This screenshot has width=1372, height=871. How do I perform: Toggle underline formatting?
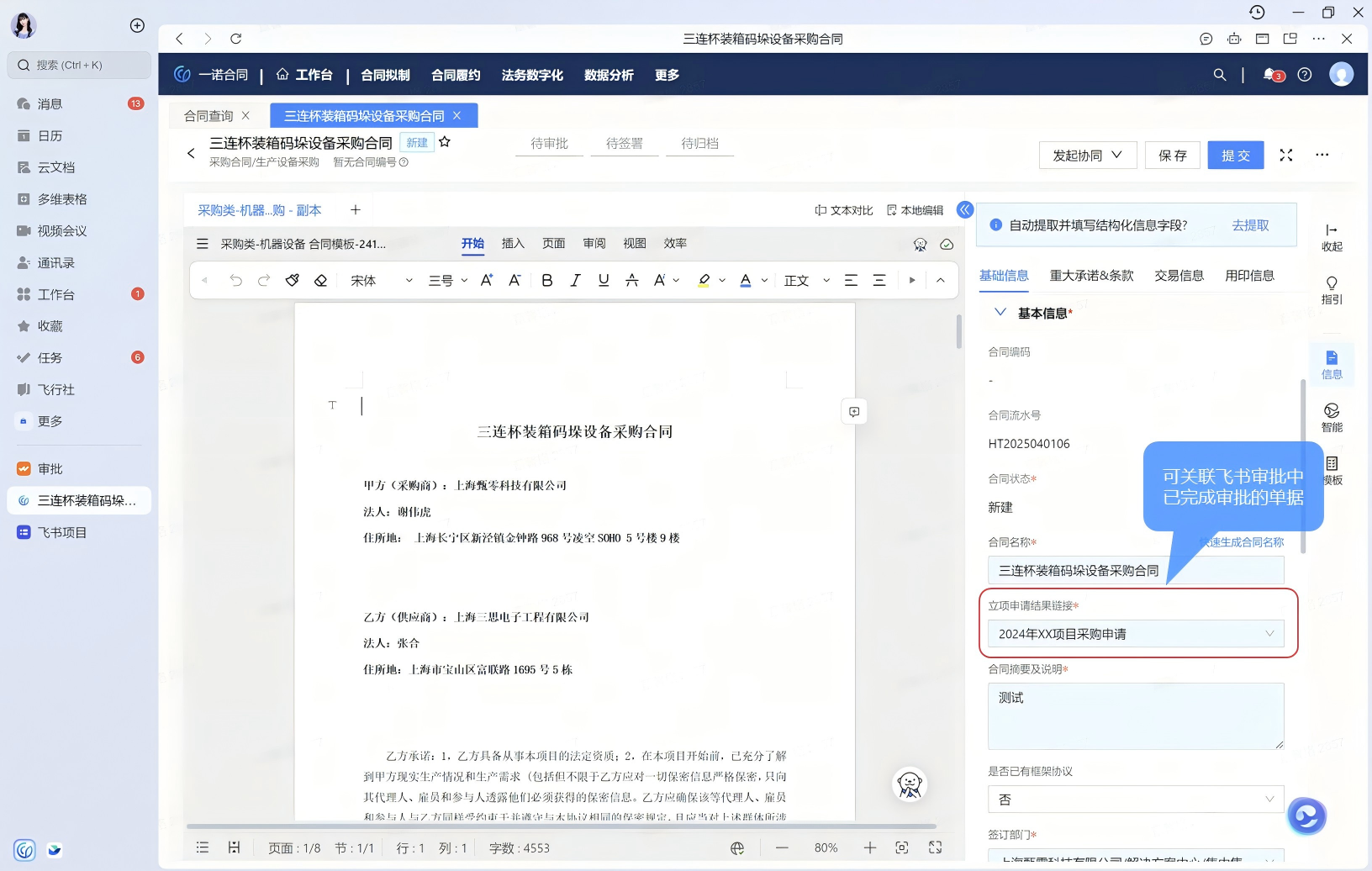pyautogui.click(x=604, y=281)
